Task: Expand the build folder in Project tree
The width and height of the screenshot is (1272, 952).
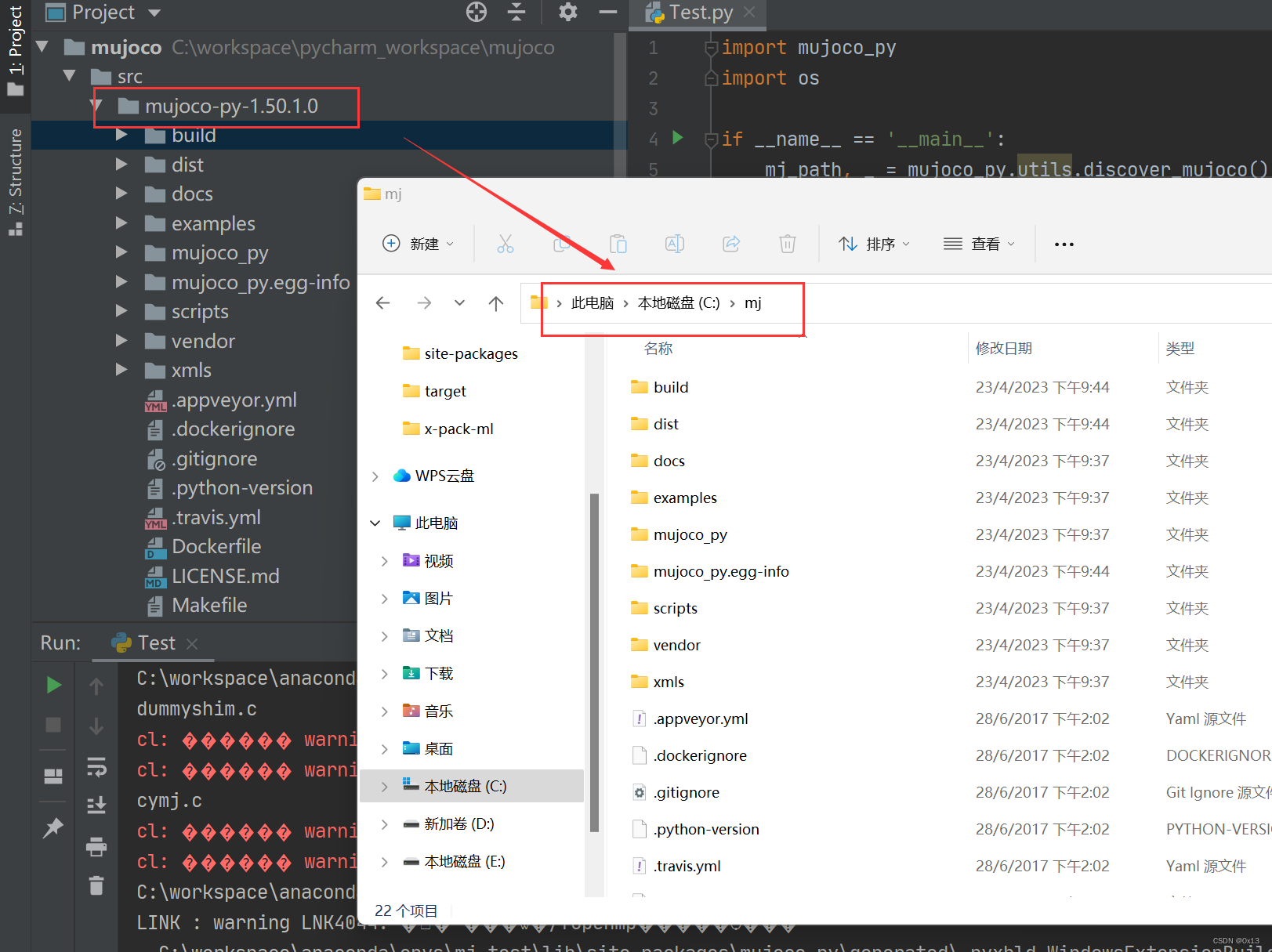Action: [x=121, y=135]
